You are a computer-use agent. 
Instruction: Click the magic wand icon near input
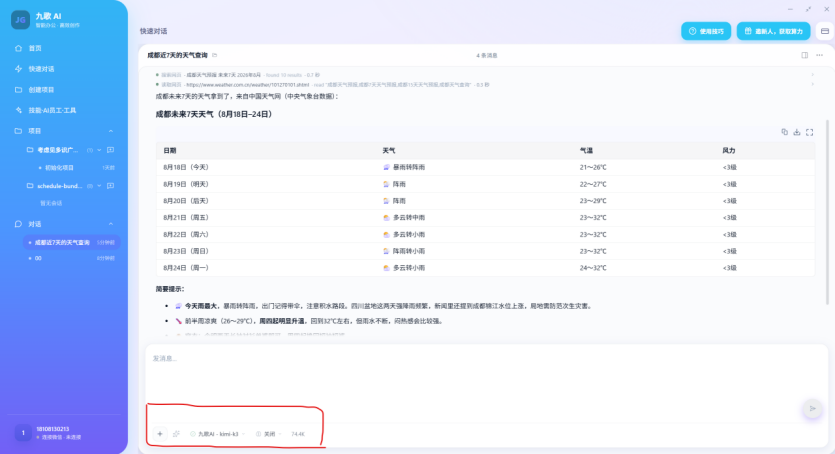click(176, 434)
